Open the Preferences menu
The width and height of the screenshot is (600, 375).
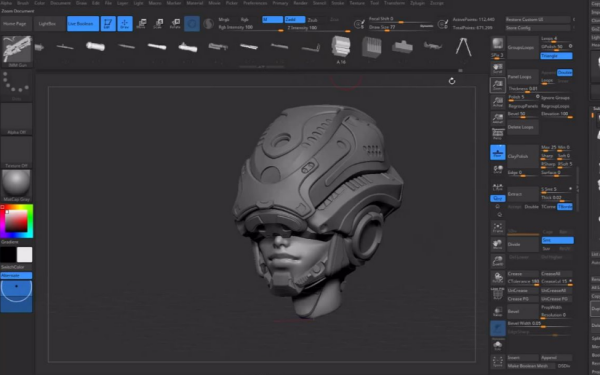[255, 3]
